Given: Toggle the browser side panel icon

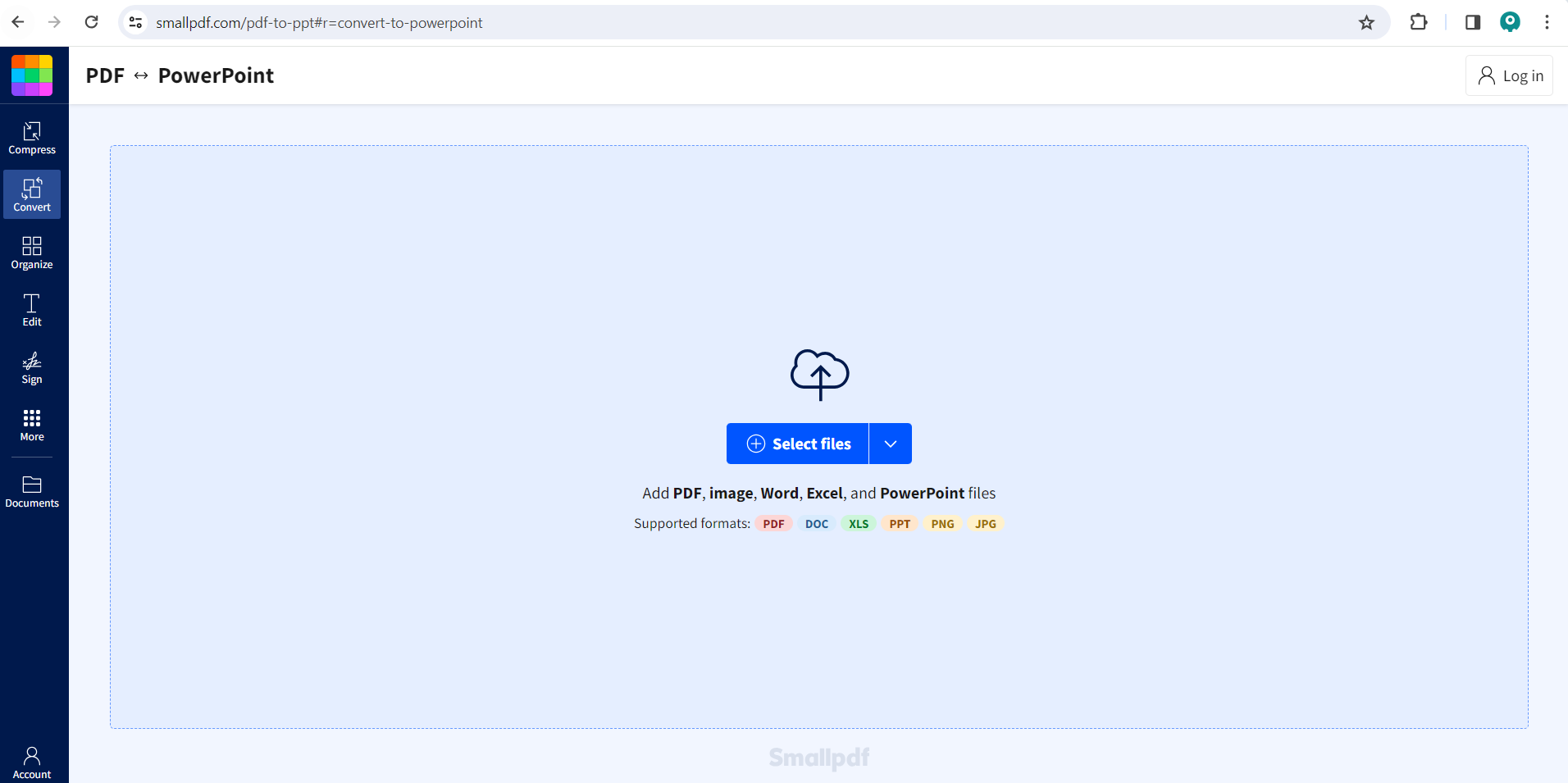Looking at the screenshot, I should [x=1473, y=22].
